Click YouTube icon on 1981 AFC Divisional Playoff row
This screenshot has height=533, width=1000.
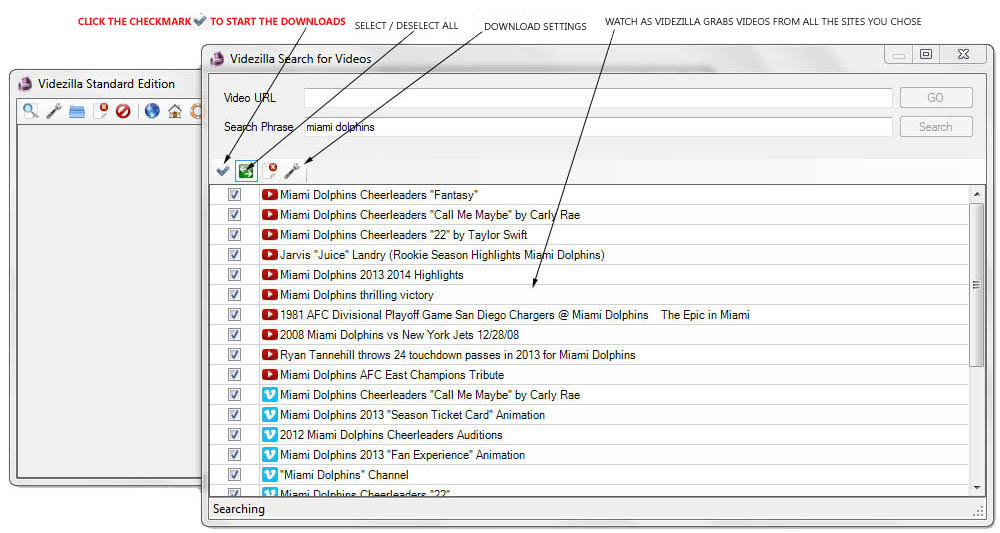[270, 314]
